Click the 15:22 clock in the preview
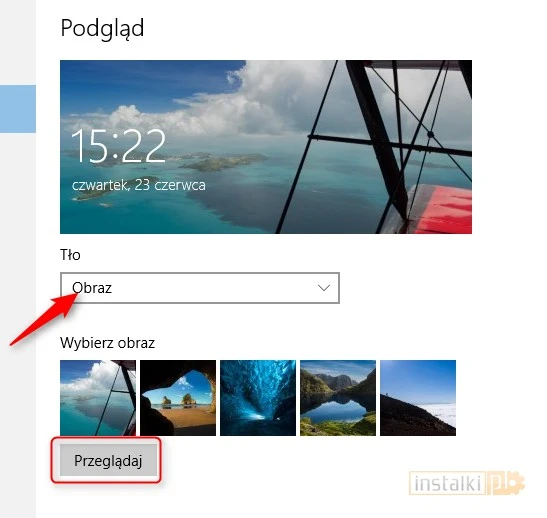The height and width of the screenshot is (518, 547). [118, 145]
